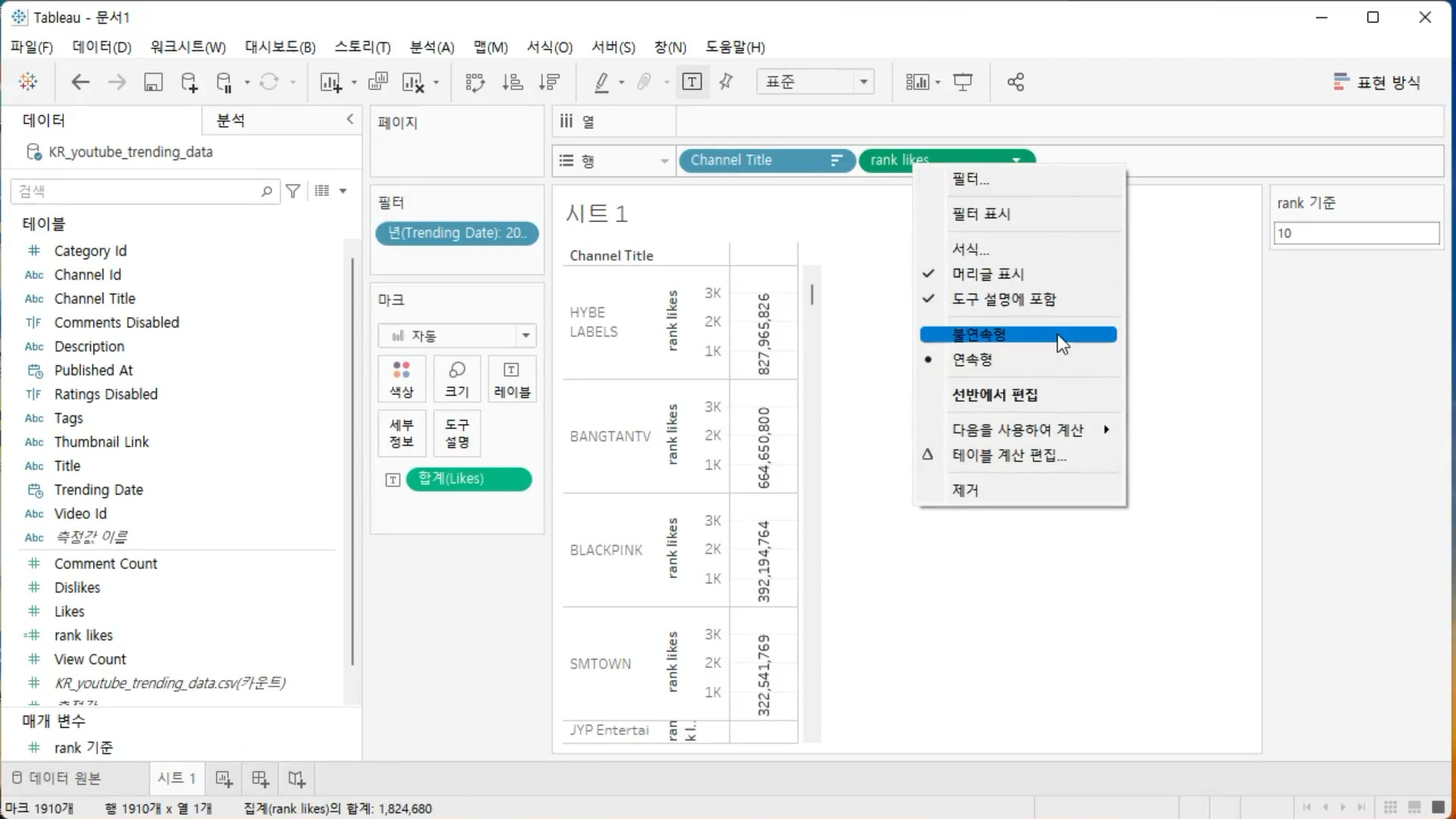This screenshot has height=819, width=1456.
Task: Open the 표준 fit dropdown
Action: (x=815, y=82)
